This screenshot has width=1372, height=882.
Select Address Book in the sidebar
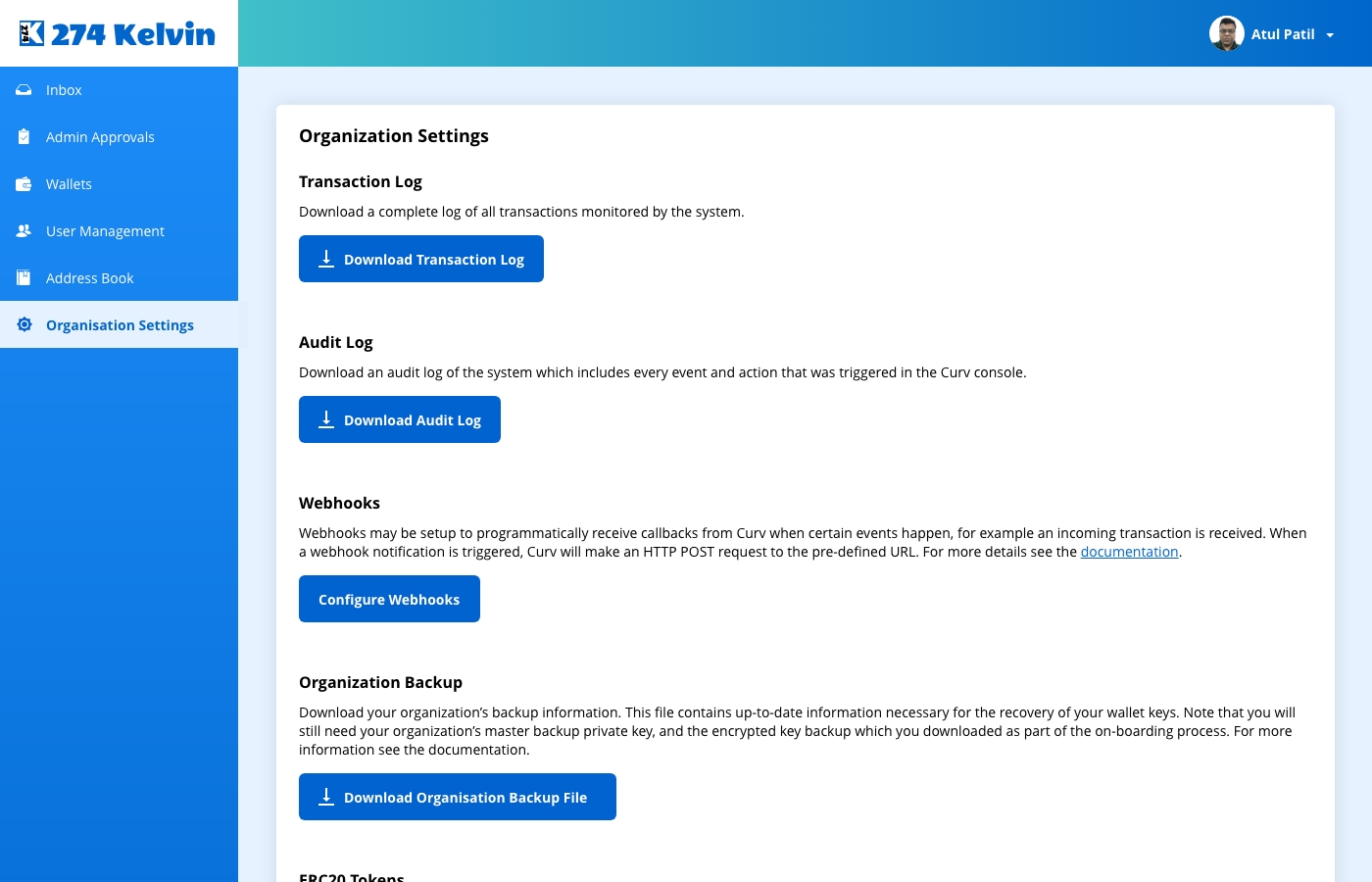point(89,278)
